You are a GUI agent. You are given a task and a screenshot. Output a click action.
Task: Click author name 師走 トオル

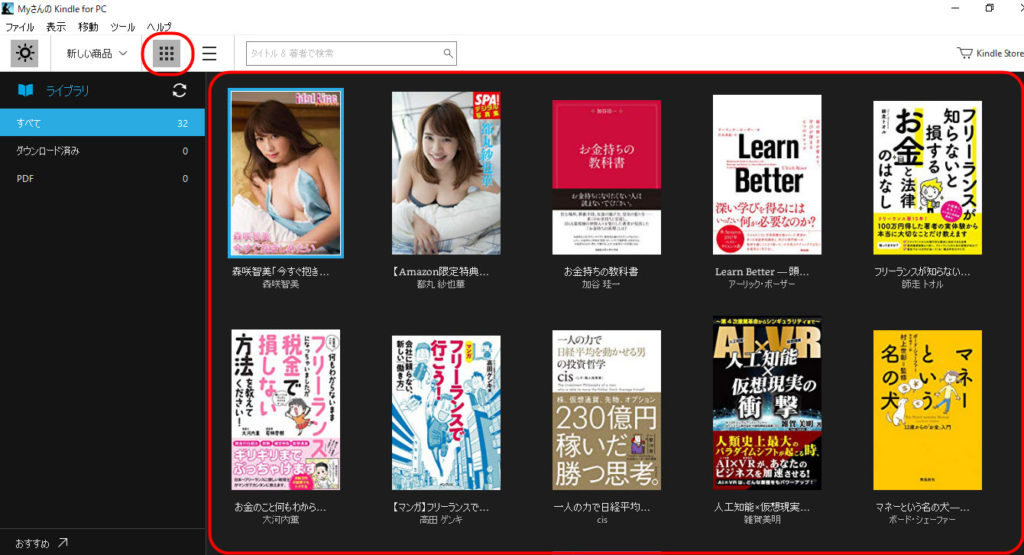point(922,284)
